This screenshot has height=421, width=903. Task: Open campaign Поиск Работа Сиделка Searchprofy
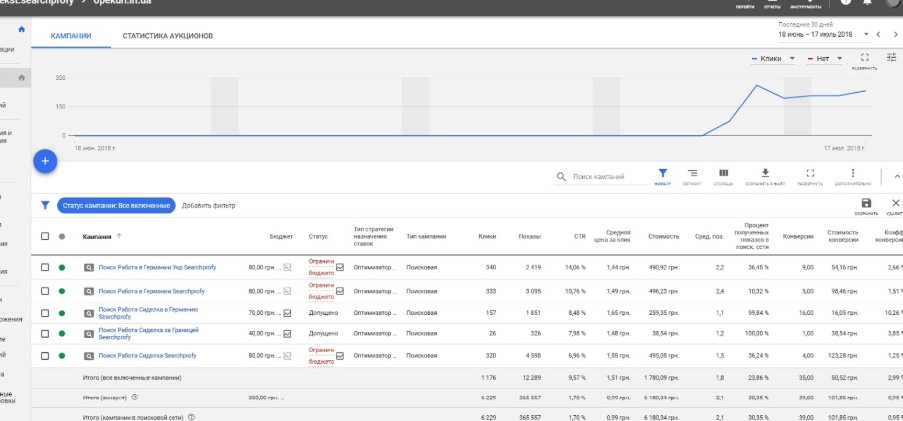pyautogui.click(x=147, y=356)
